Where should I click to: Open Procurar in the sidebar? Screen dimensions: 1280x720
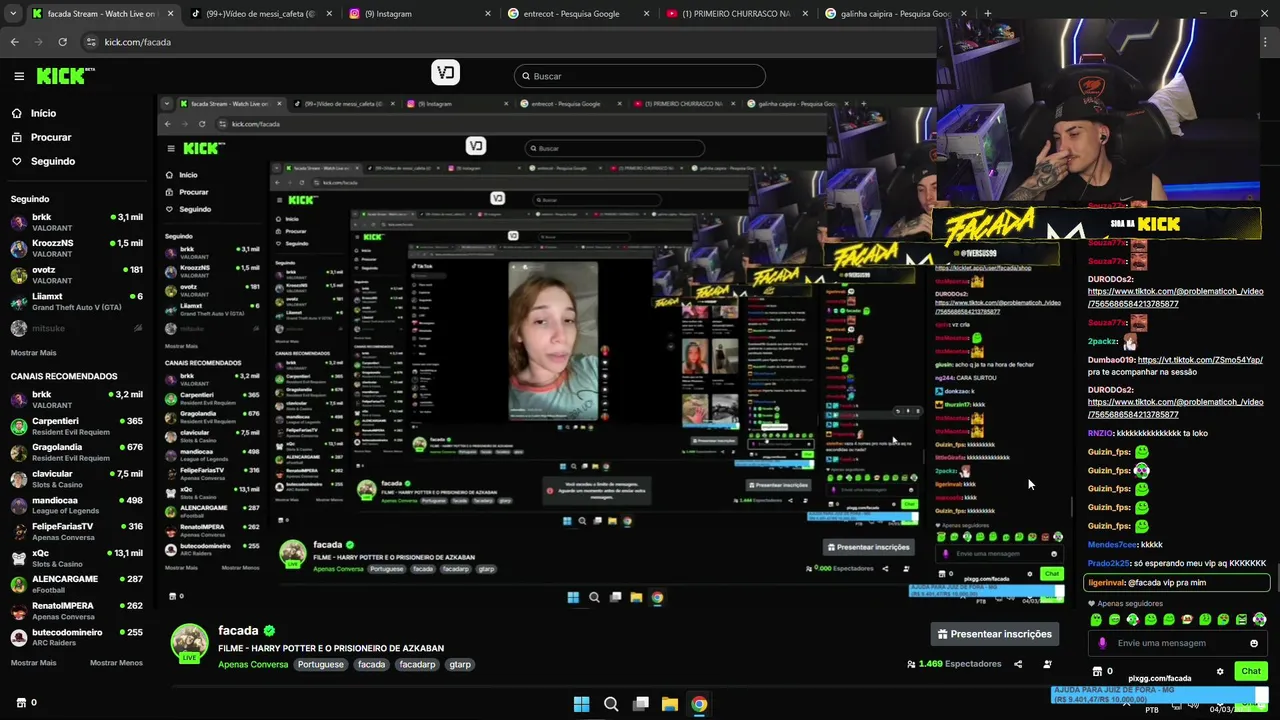(x=50, y=137)
